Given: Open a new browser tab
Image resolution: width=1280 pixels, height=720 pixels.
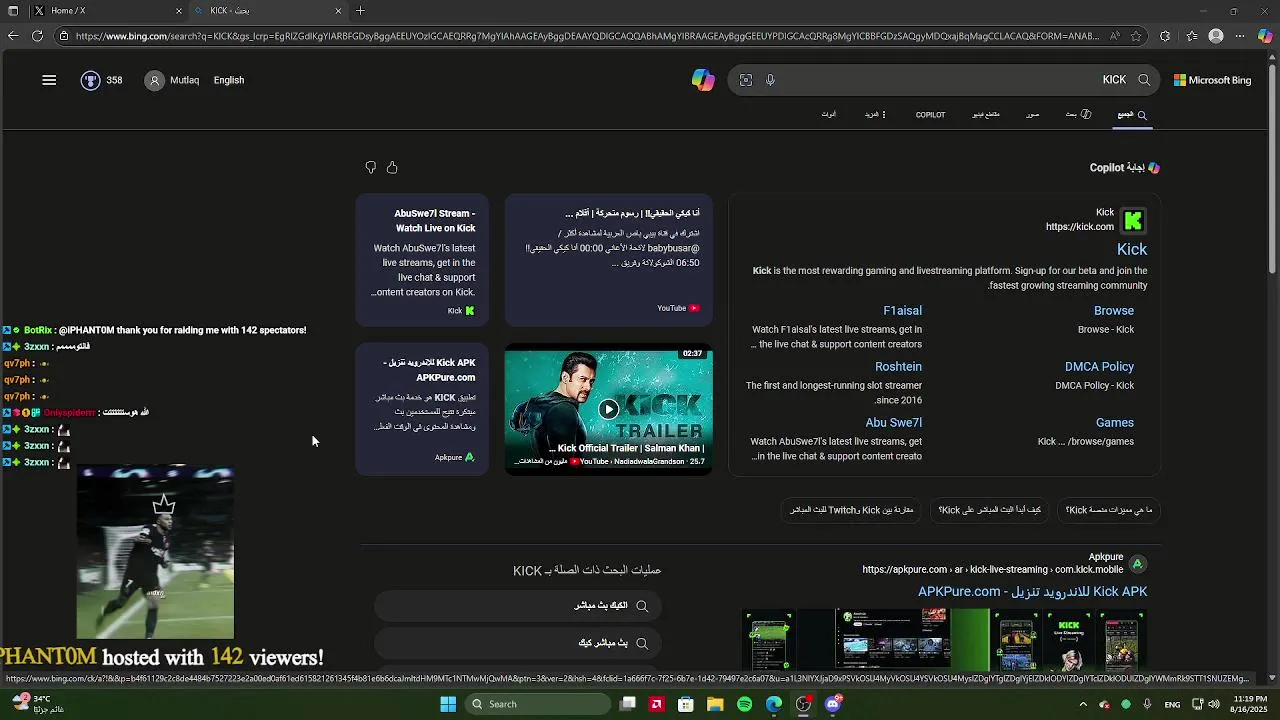Looking at the screenshot, I should 360,11.
